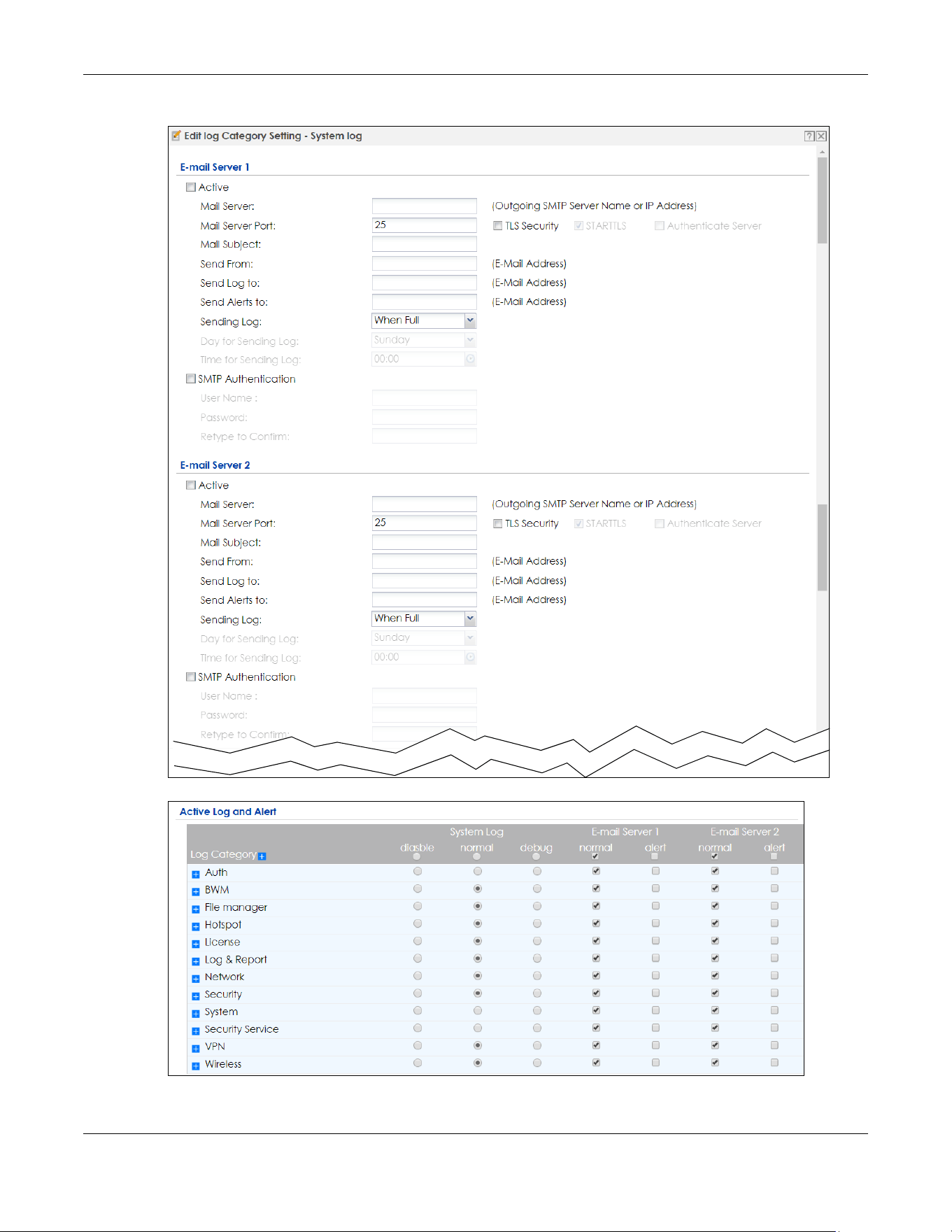Image resolution: width=952 pixels, height=1232 pixels.
Task: Expand the System log category
Action: pyautogui.click(x=196, y=1014)
